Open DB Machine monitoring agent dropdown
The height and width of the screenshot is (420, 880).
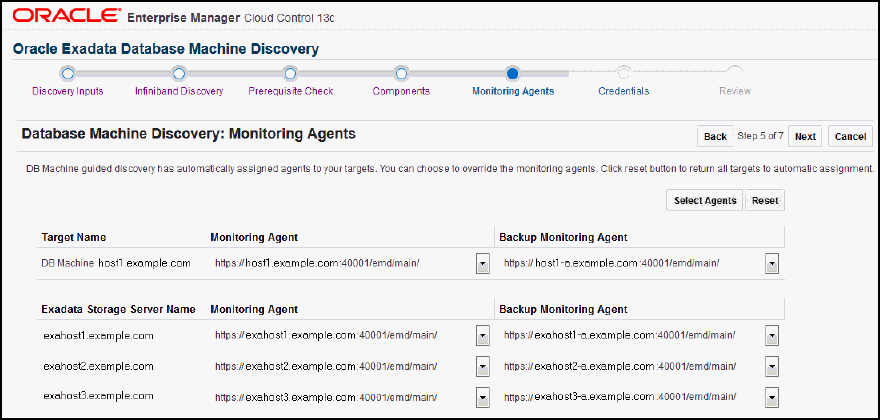pos(482,263)
